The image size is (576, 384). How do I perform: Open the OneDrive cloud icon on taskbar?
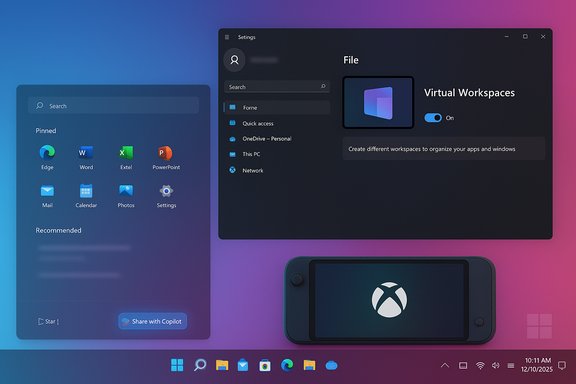[x=331, y=365]
